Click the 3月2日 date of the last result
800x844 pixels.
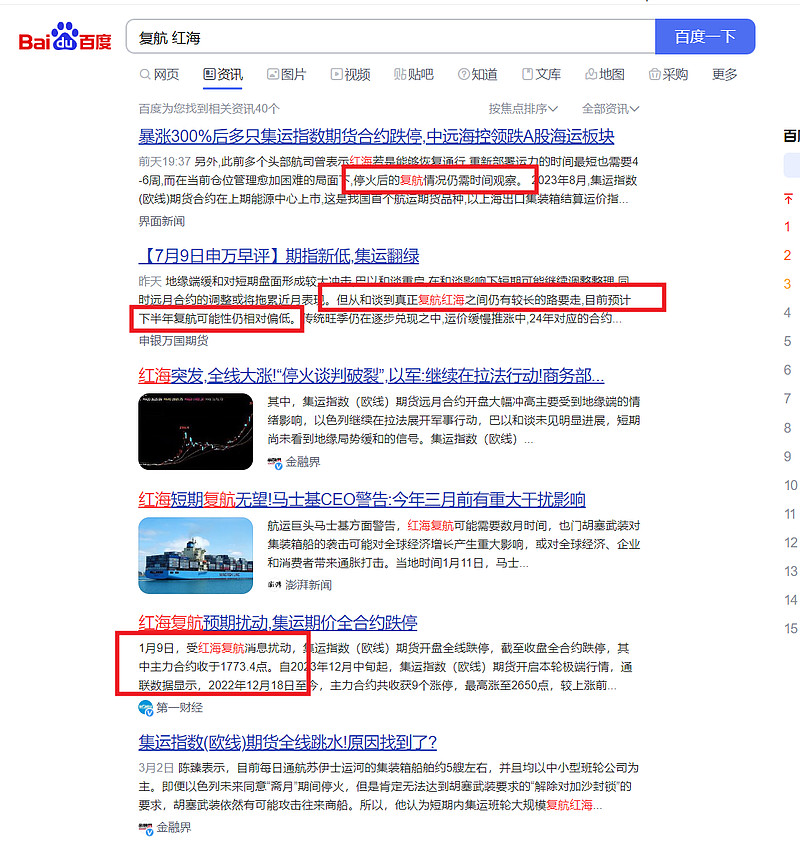[x=156, y=768]
